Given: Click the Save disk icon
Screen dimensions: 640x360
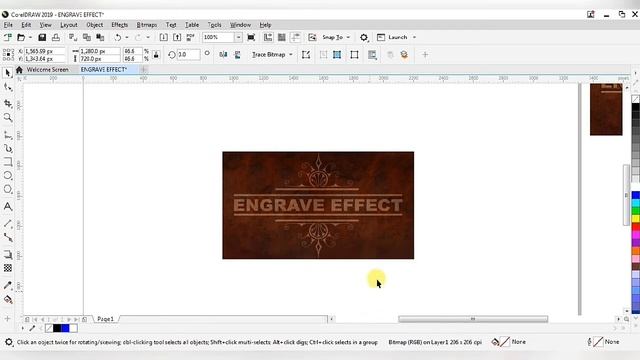Looking at the screenshot, I should [42, 37].
